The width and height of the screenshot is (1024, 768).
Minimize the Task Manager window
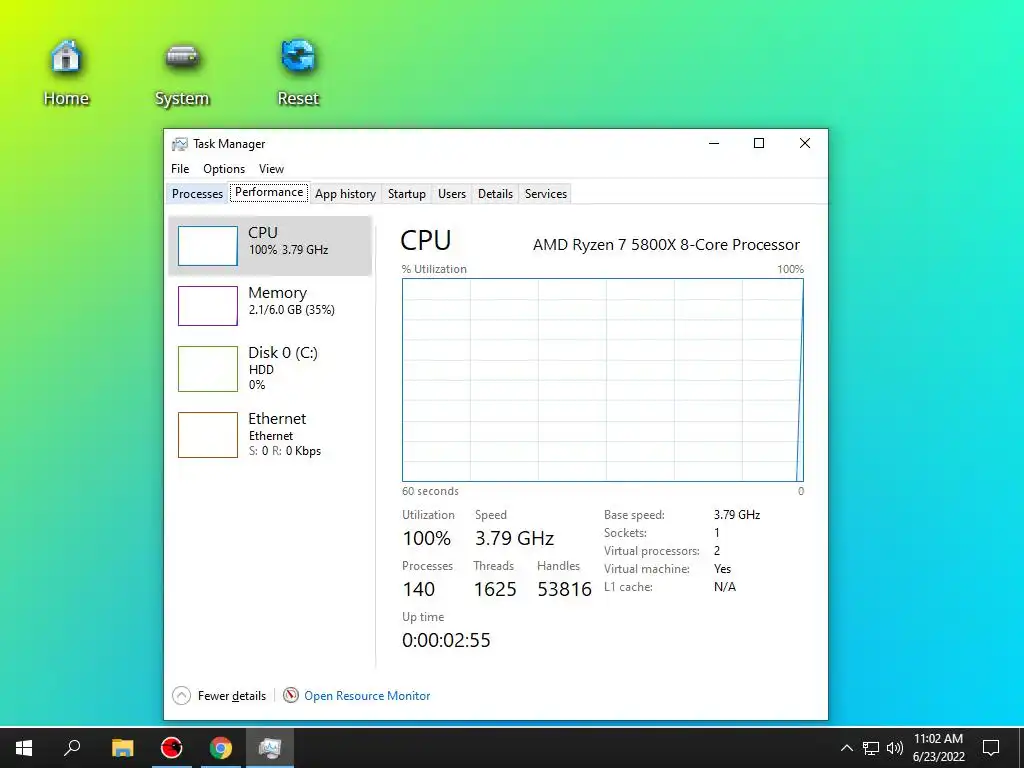(x=714, y=144)
